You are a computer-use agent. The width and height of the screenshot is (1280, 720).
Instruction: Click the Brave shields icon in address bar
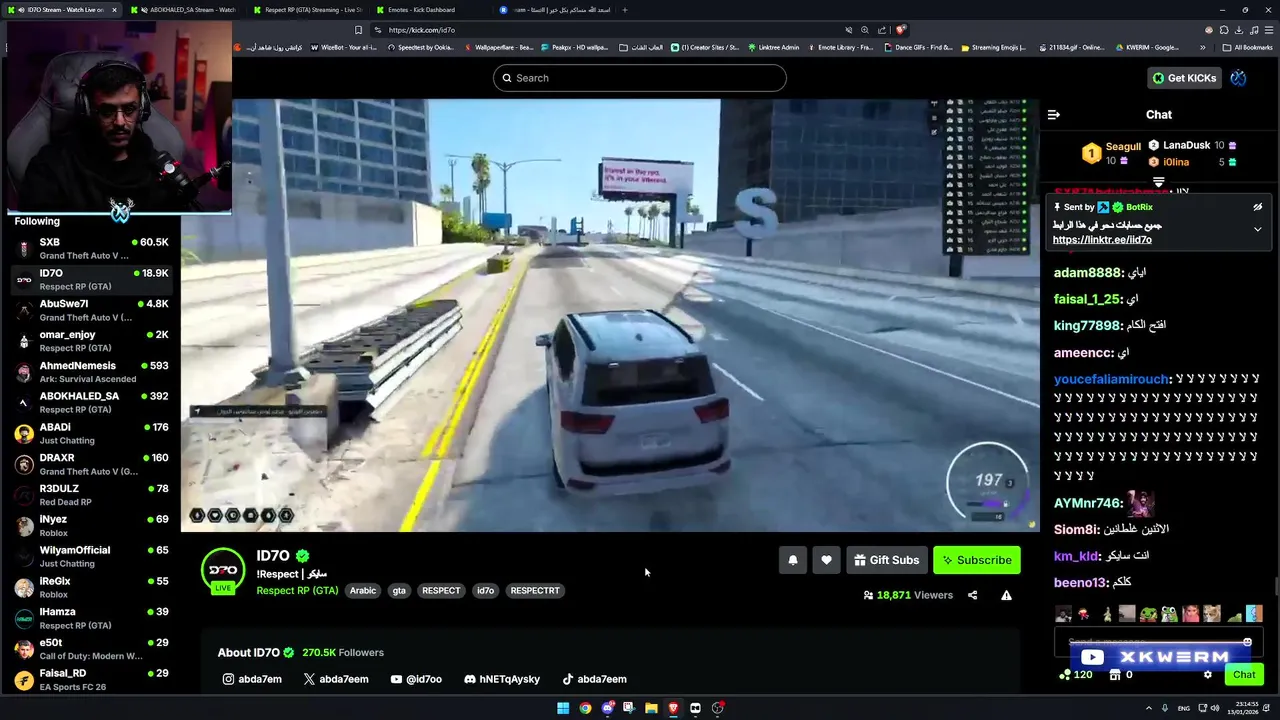pyautogui.click(x=901, y=30)
